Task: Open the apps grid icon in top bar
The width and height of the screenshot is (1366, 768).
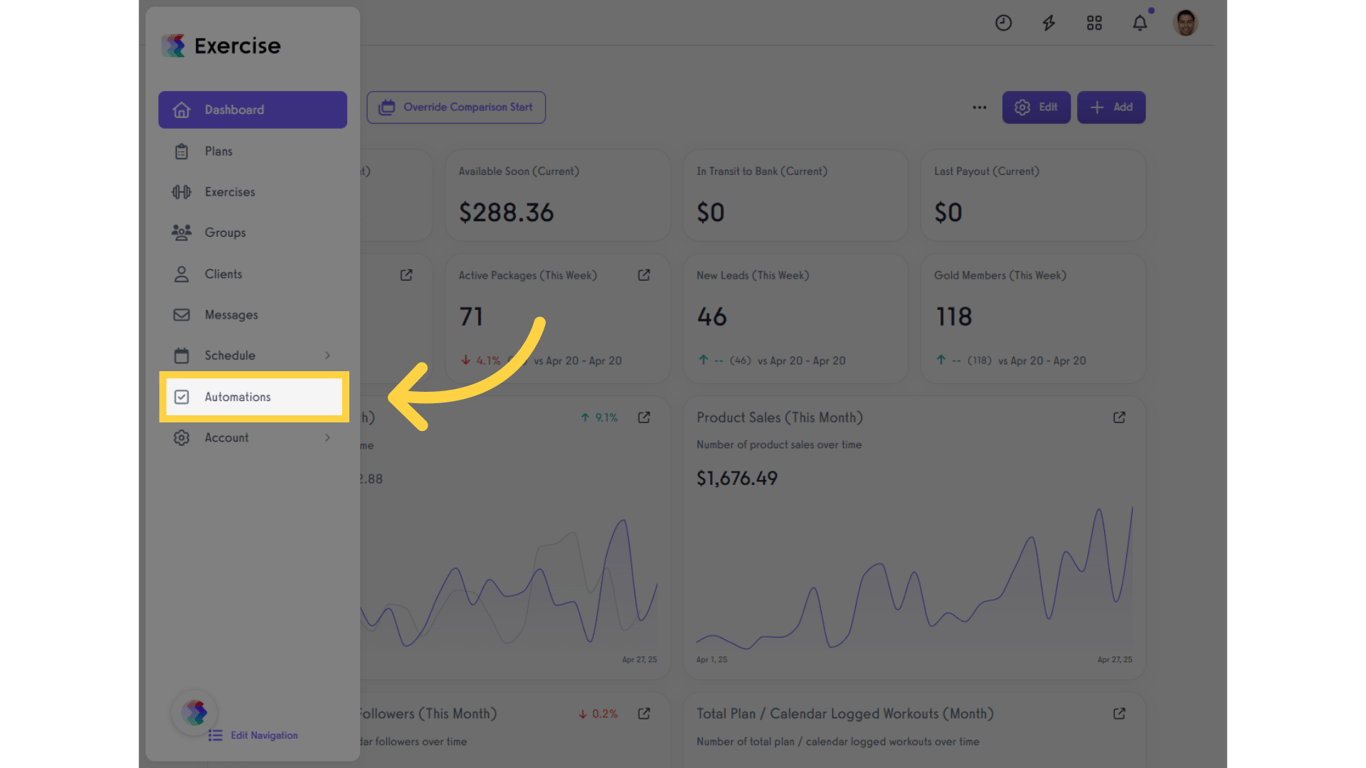Action: [x=1094, y=22]
